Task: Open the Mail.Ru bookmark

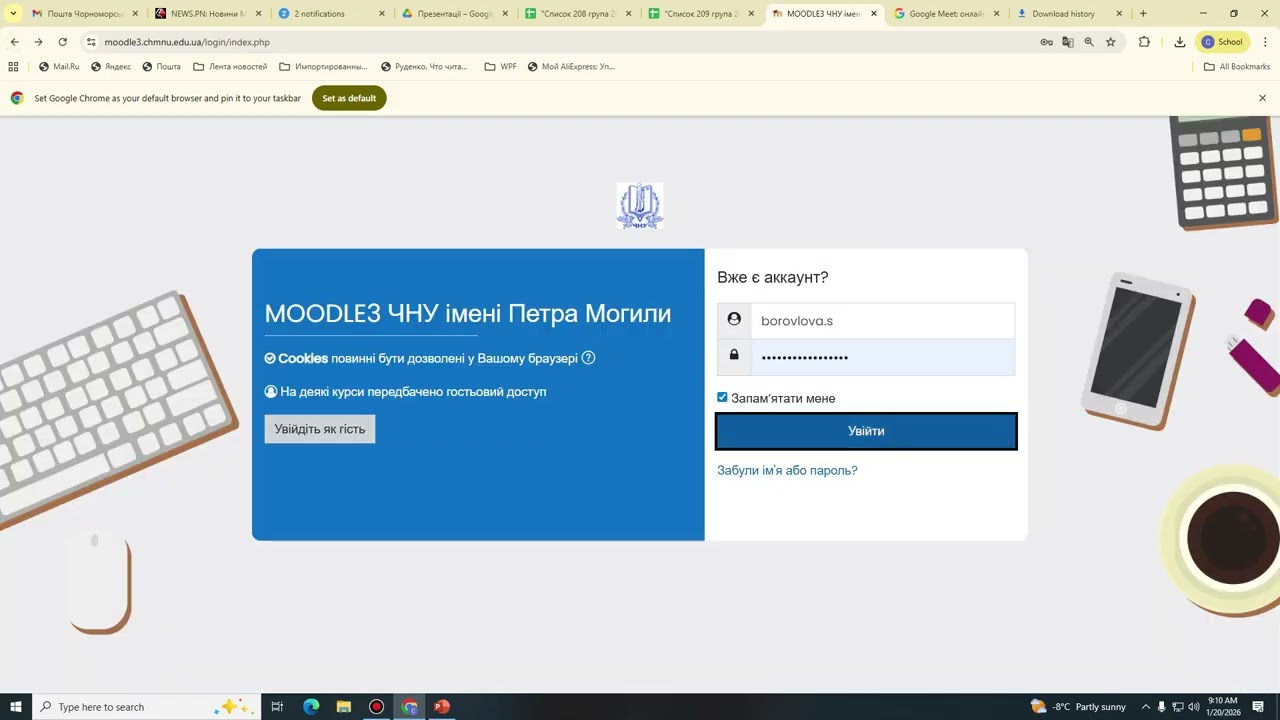Action: click(x=59, y=67)
